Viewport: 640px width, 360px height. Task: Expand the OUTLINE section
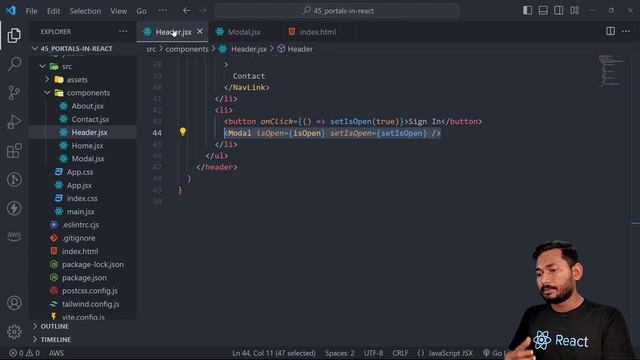pyautogui.click(x=82, y=326)
